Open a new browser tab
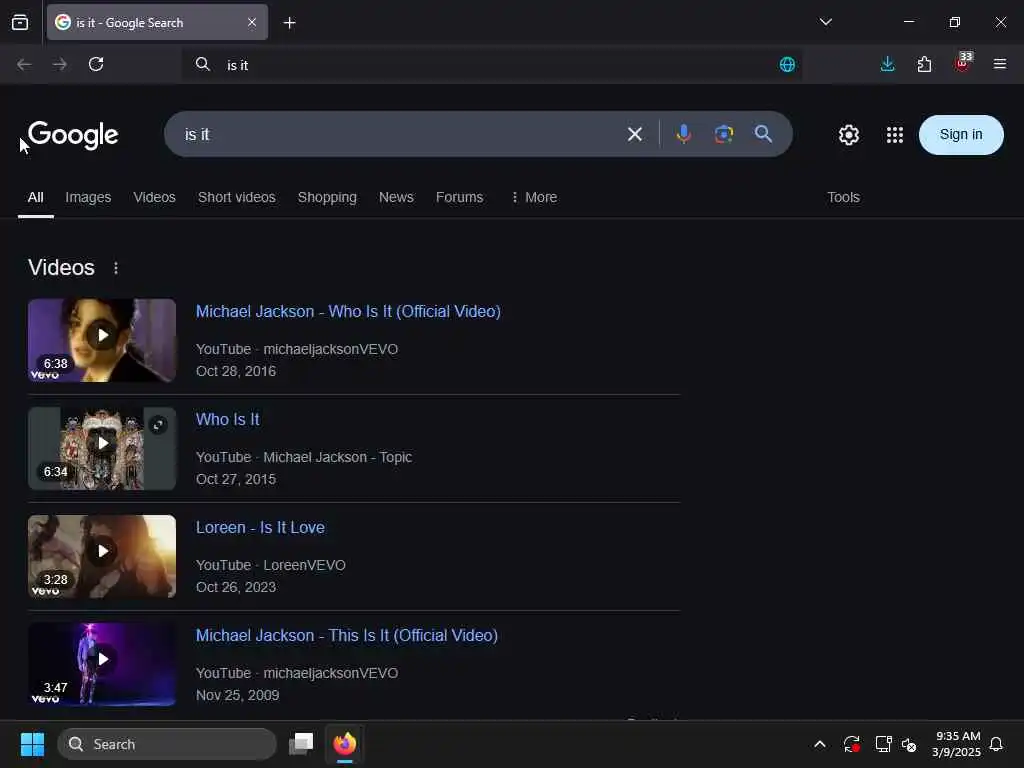The image size is (1024, 768). (x=289, y=23)
